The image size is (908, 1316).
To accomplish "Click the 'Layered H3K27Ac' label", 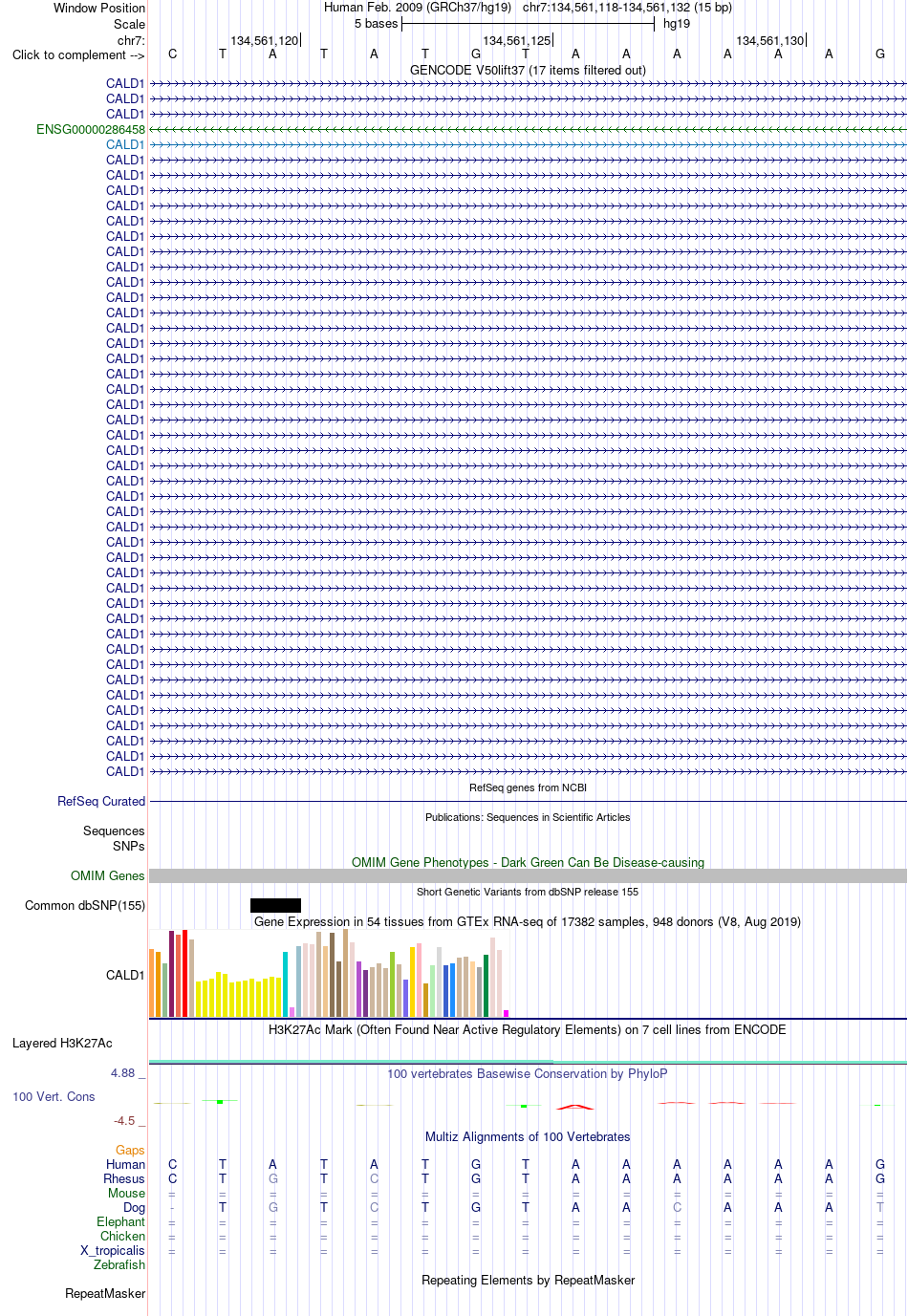I will point(62,1043).
